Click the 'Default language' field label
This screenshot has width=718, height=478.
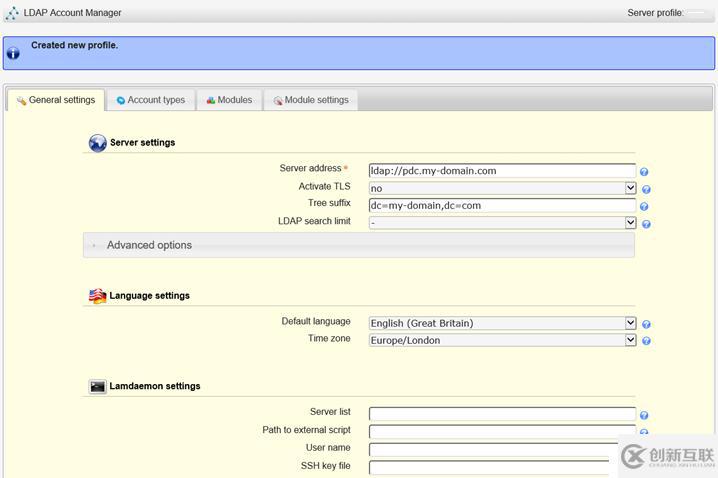coord(316,321)
